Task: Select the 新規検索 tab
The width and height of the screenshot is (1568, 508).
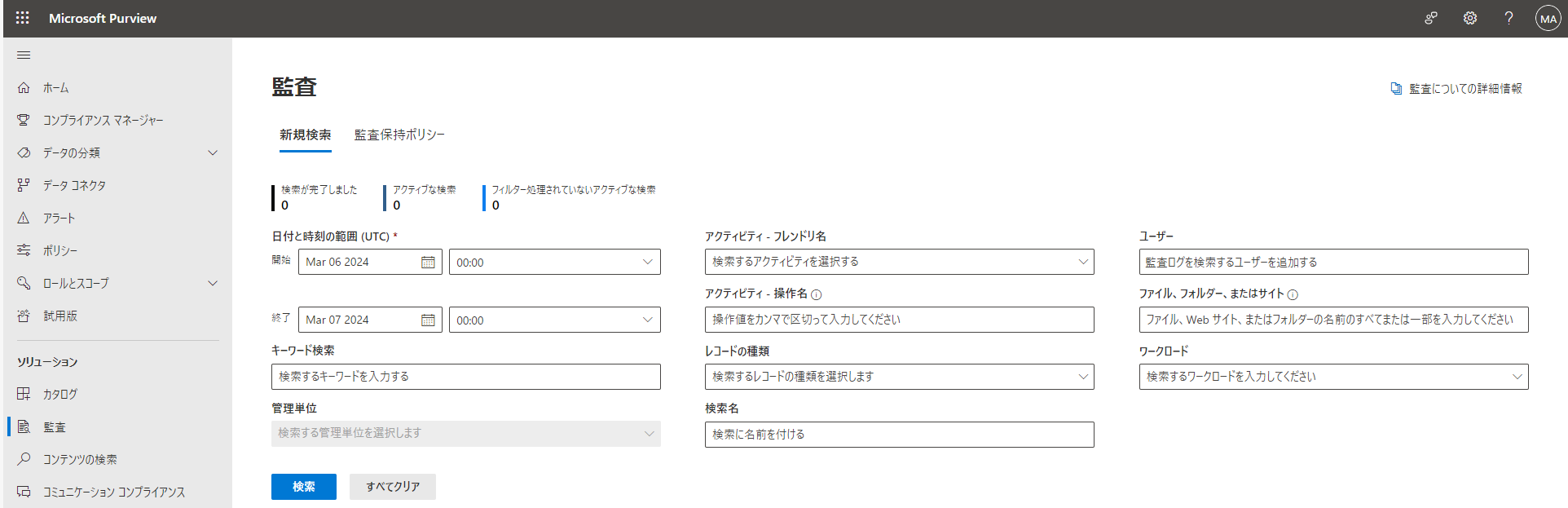Action: point(306,135)
